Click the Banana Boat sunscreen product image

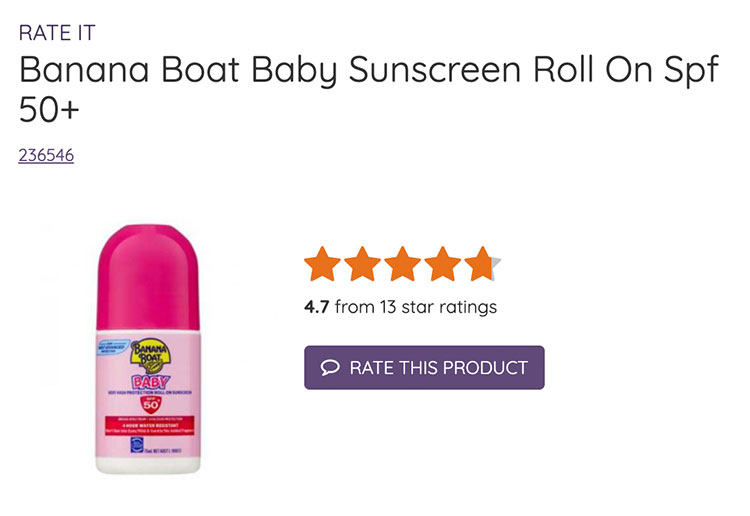[150, 350]
